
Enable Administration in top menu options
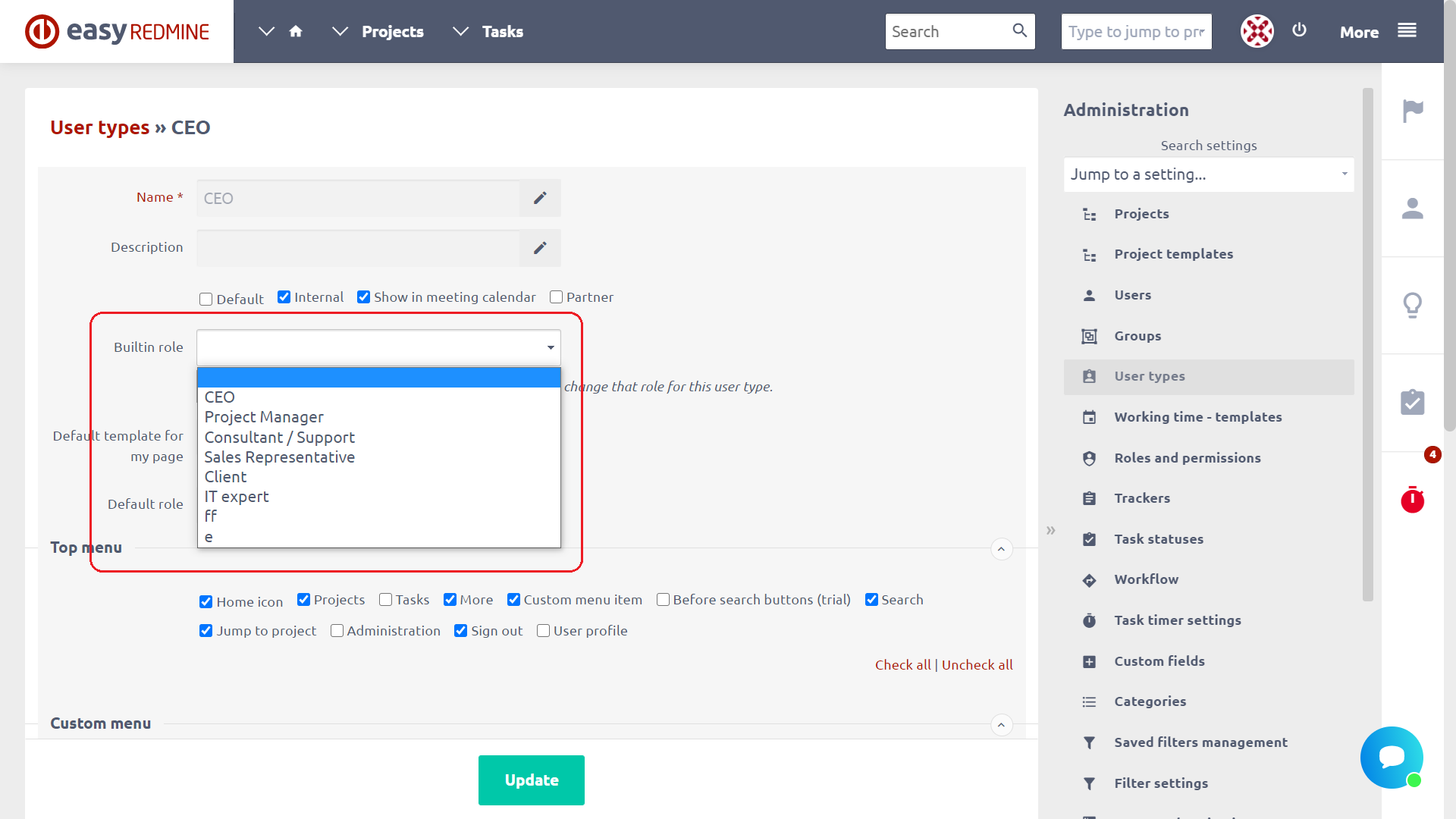click(337, 631)
